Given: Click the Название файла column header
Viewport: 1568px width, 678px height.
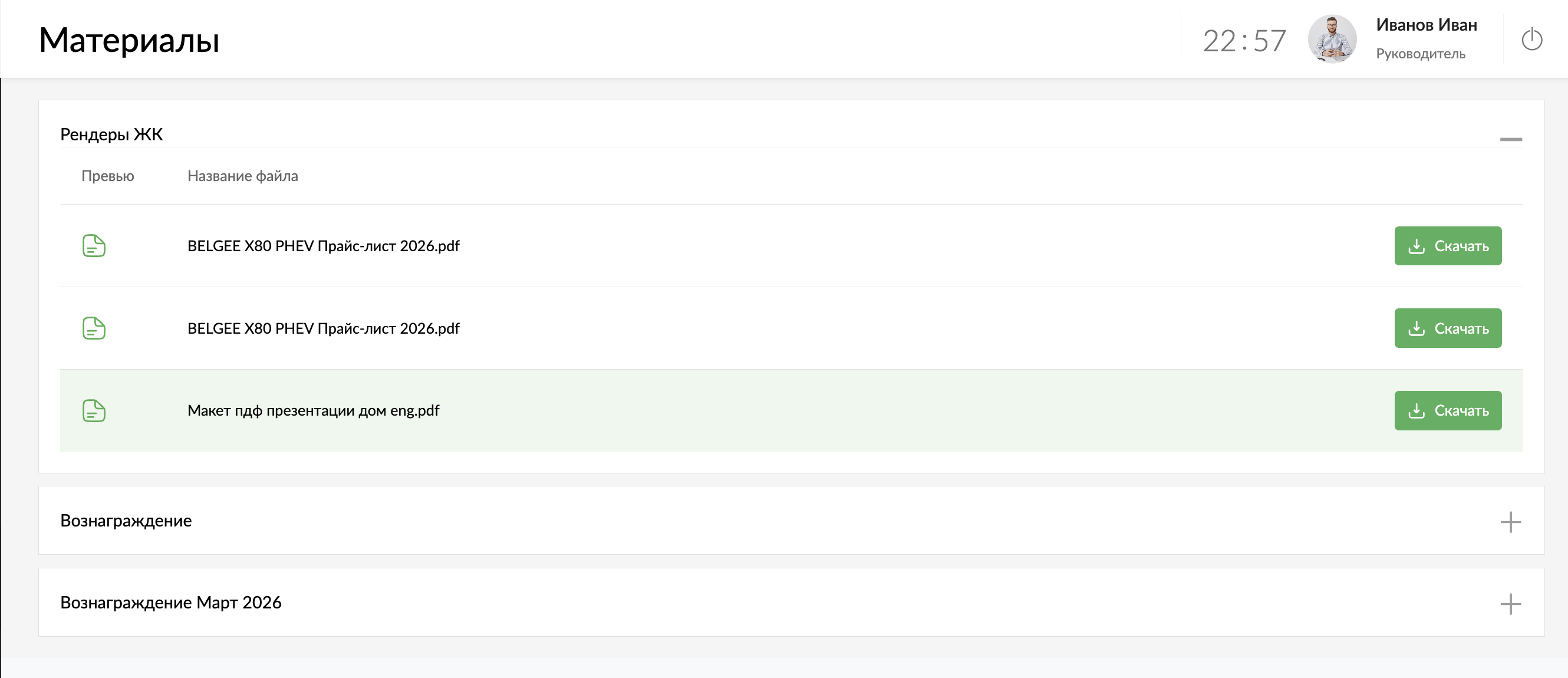Looking at the screenshot, I should (x=242, y=176).
